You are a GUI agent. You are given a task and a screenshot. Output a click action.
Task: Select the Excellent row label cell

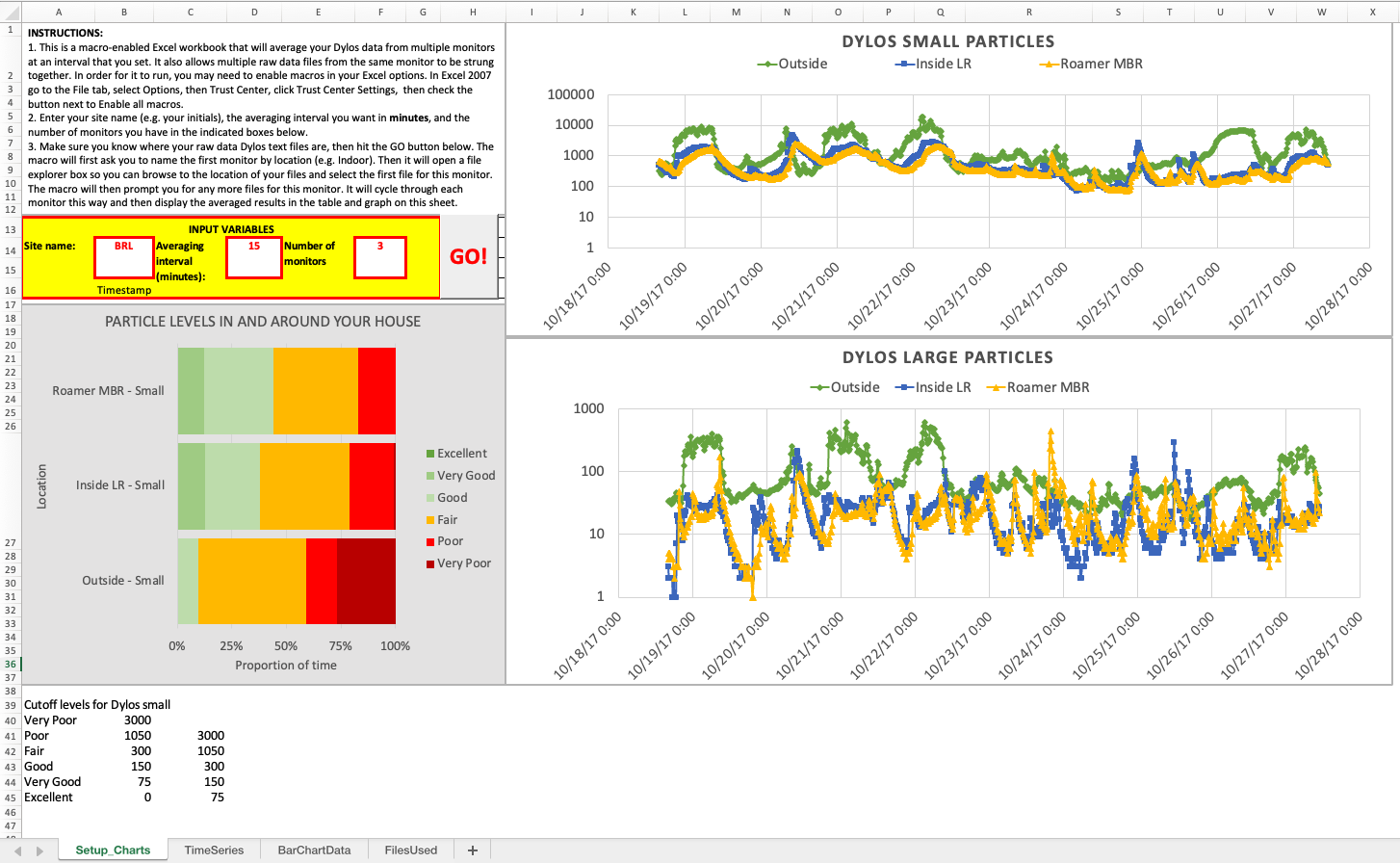tap(48, 798)
